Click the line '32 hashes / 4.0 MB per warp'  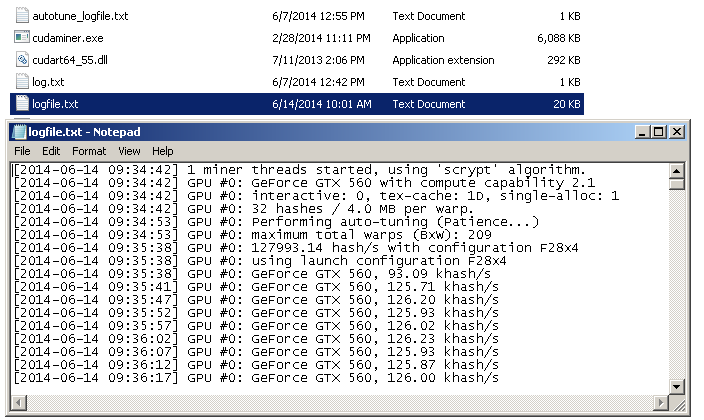tap(243, 209)
